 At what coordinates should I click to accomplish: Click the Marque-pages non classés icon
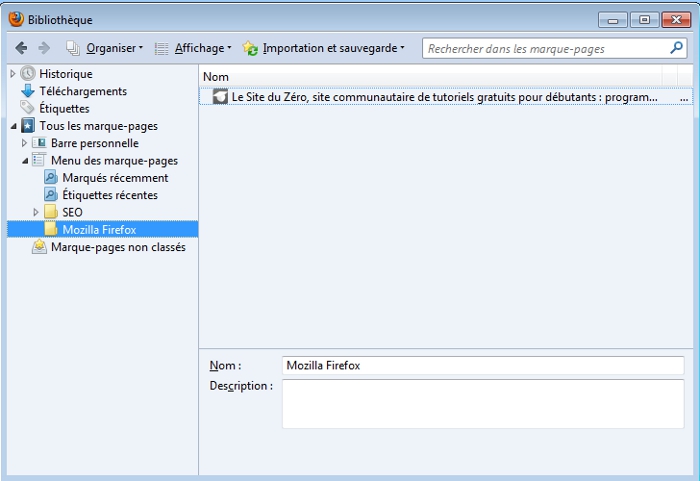pos(39,247)
